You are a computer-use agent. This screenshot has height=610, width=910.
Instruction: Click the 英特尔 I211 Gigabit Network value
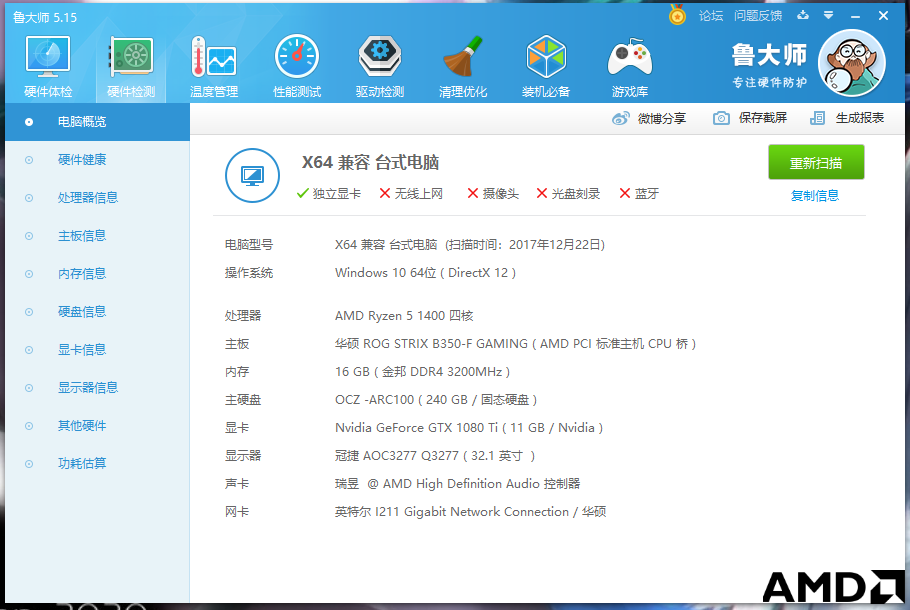(470, 512)
